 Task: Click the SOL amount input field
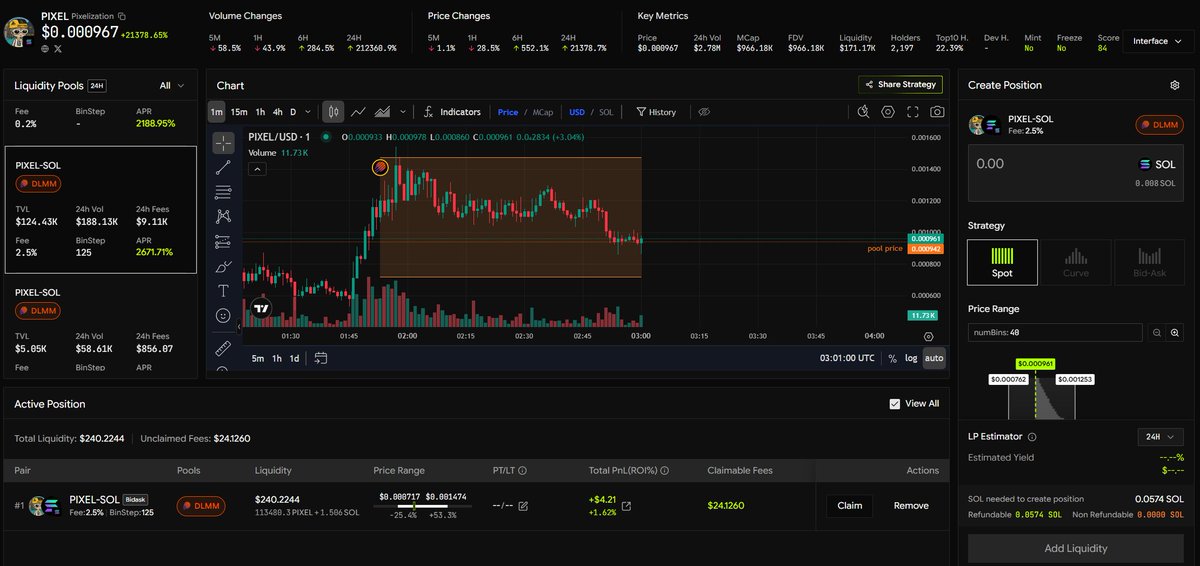pos(1076,174)
